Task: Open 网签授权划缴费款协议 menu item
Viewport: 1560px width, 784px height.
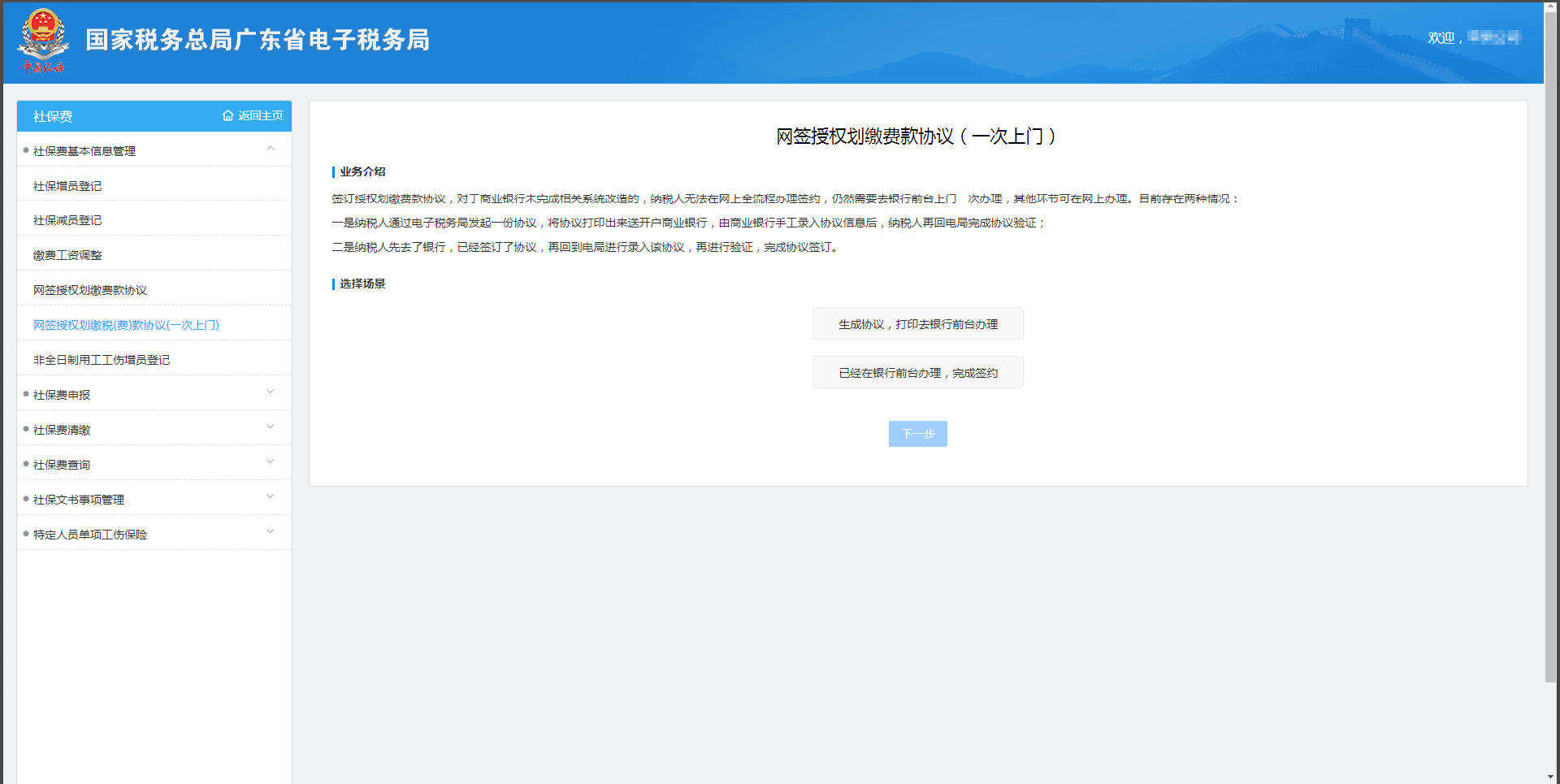Action: pos(90,290)
